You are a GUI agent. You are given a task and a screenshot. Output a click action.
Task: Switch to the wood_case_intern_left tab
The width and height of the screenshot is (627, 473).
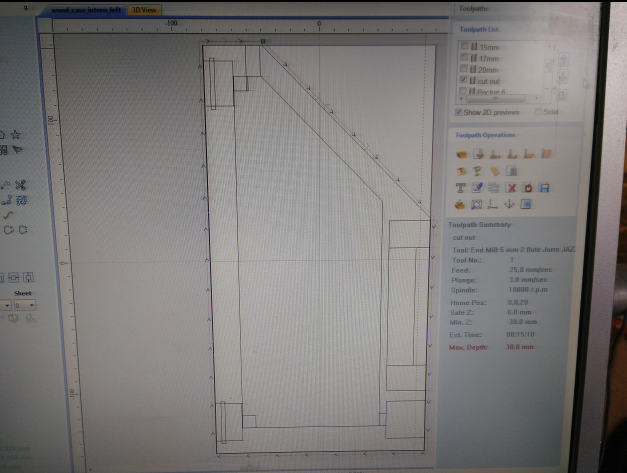tap(86, 10)
